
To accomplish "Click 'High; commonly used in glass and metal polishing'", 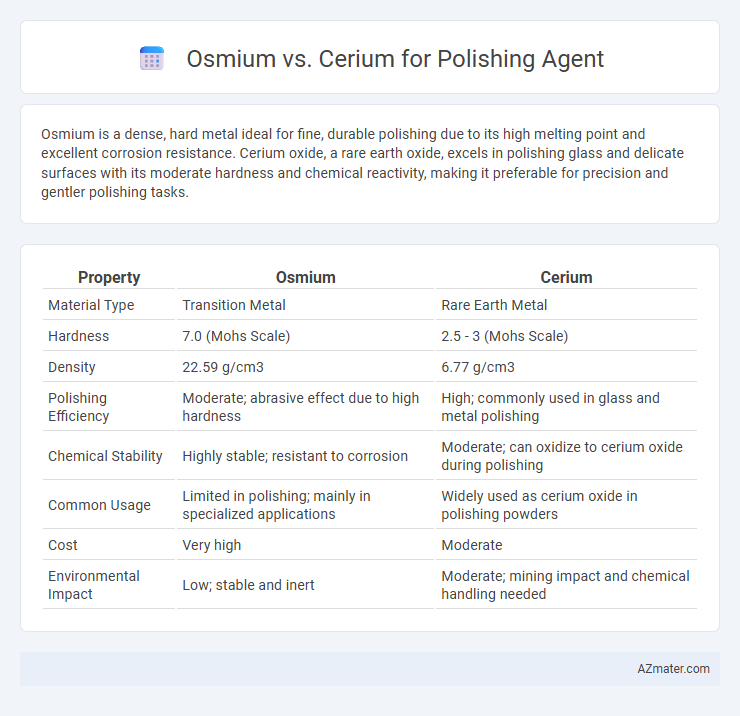I will pos(550,407).
